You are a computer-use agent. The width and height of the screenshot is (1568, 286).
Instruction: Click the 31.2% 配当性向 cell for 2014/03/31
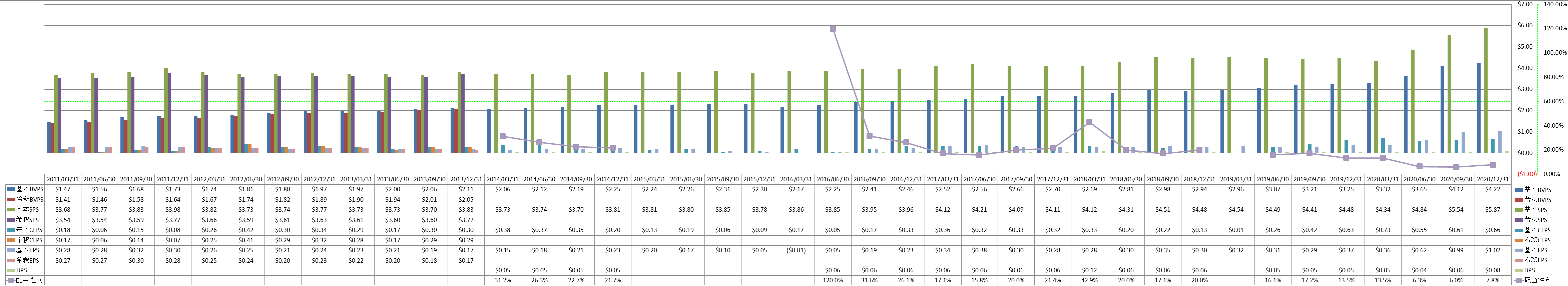click(x=503, y=281)
